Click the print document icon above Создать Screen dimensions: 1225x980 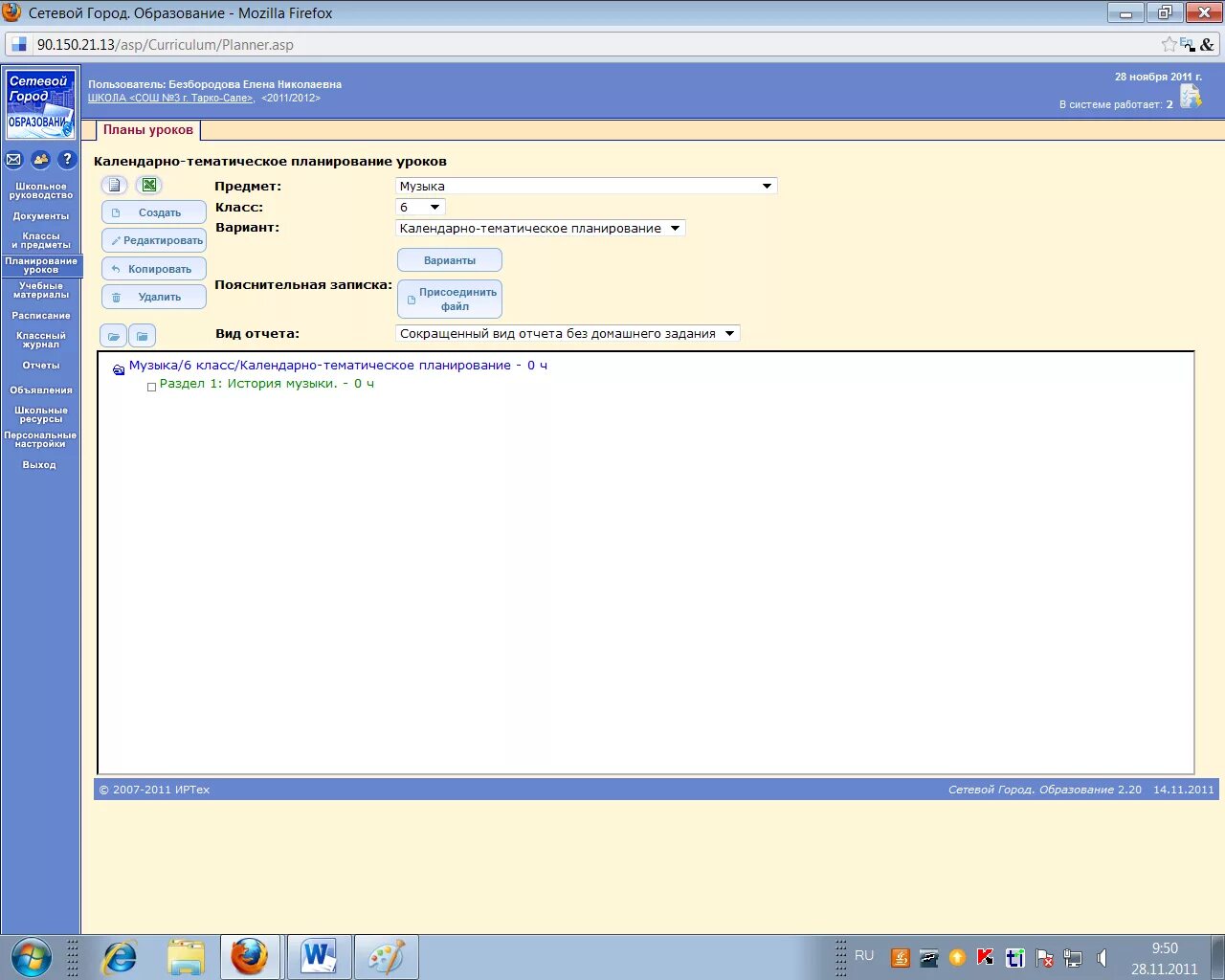click(x=115, y=186)
